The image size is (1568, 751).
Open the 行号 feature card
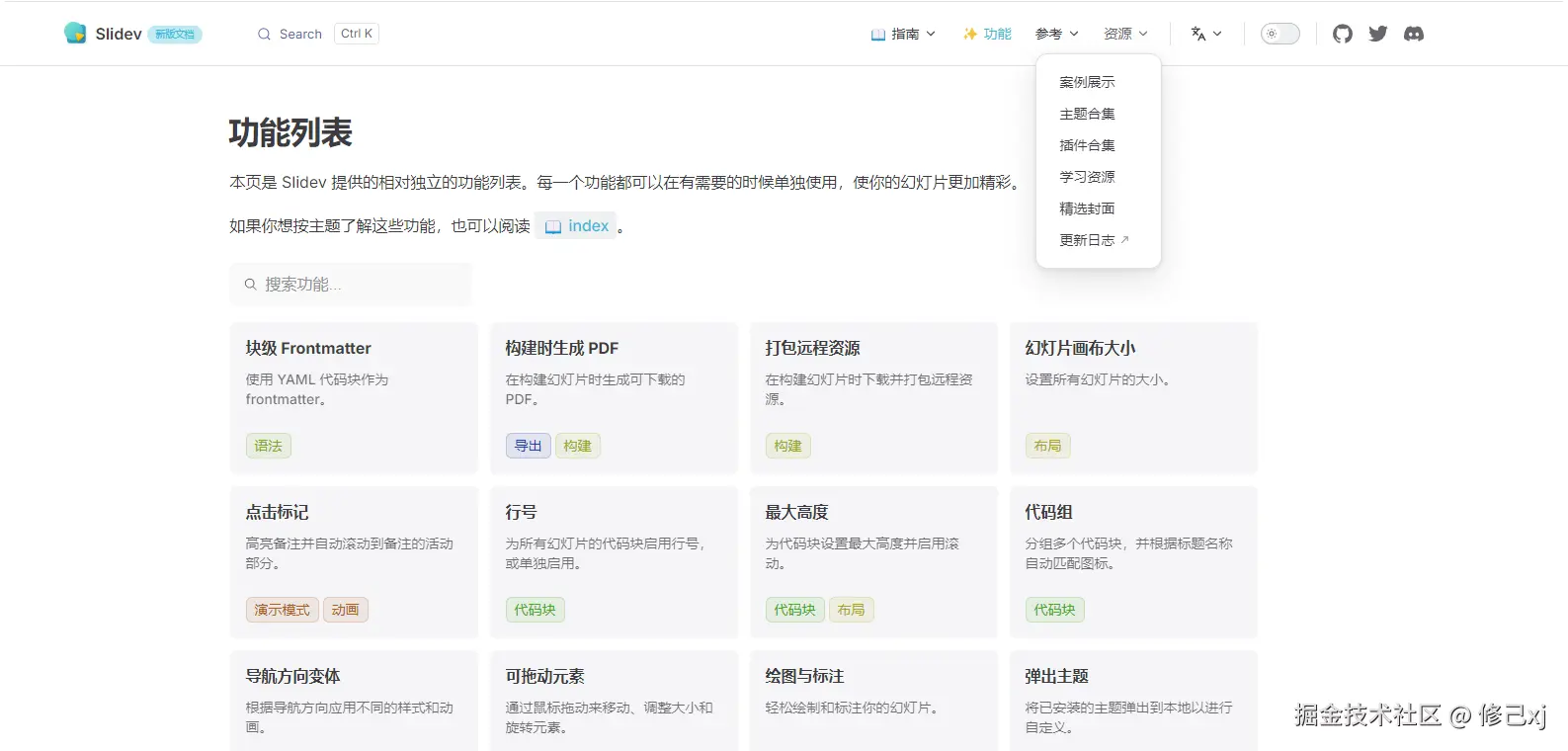[x=614, y=562]
